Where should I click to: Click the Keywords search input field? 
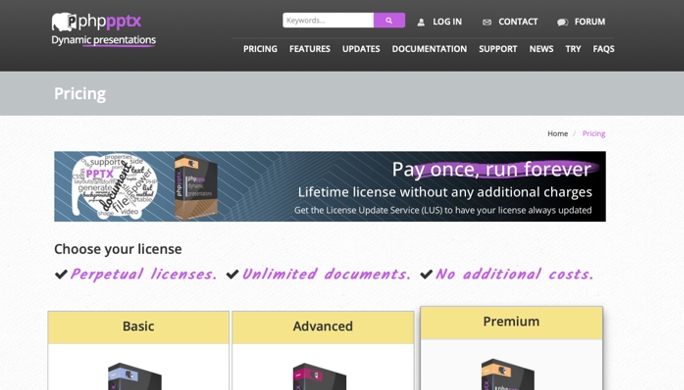tap(328, 21)
